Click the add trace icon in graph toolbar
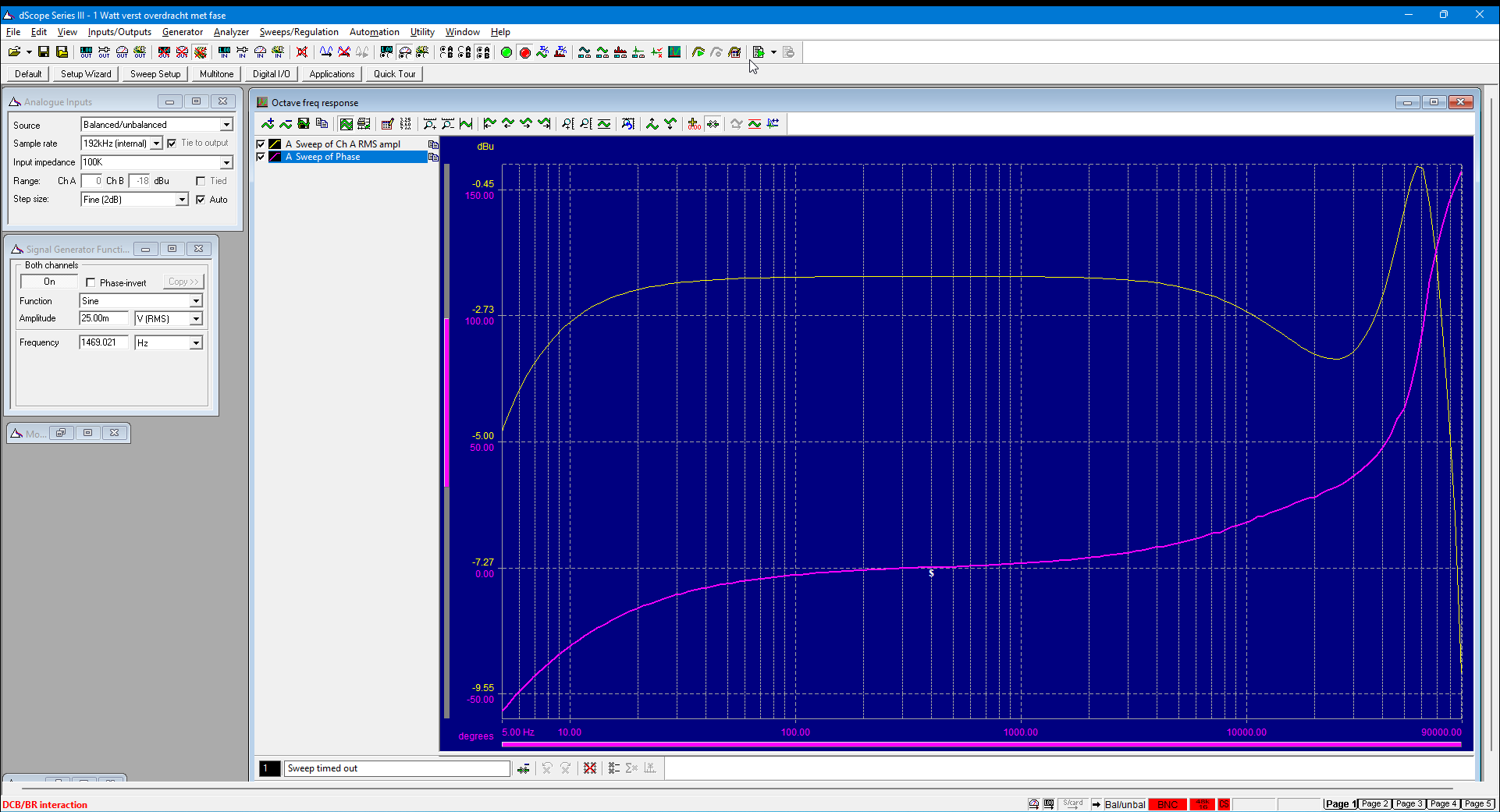Image resolution: width=1500 pixels, height=812 pixels. point(268,123)
